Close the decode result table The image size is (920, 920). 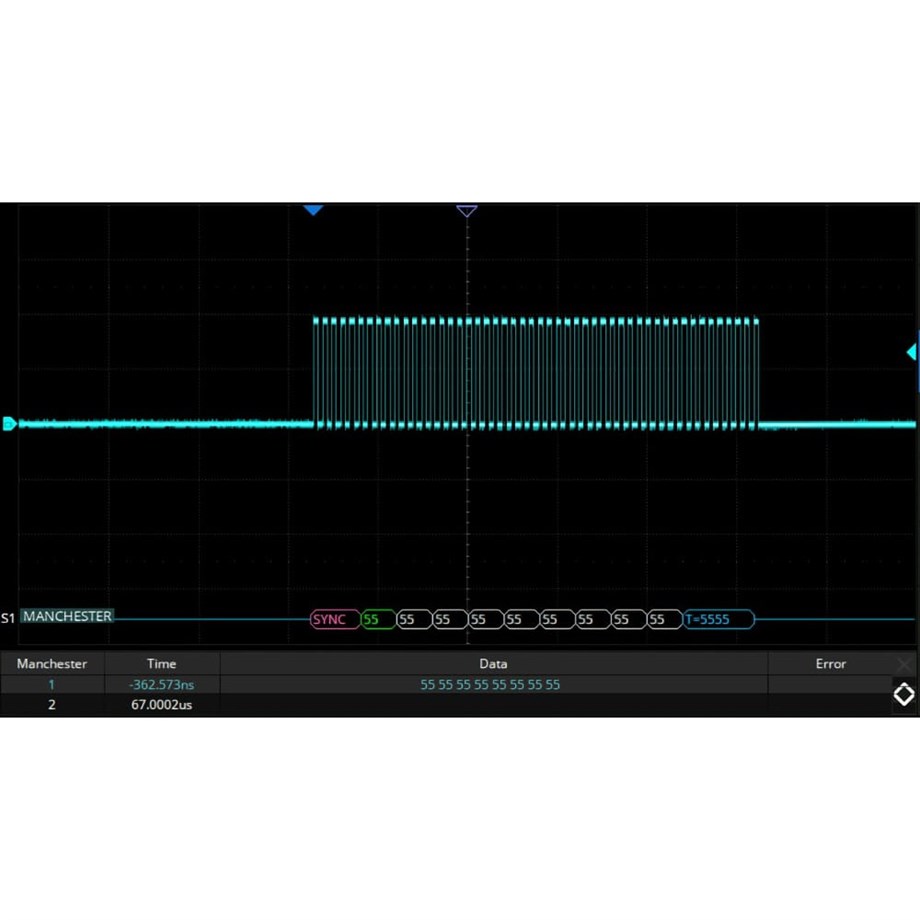click(x=906, y=663)
